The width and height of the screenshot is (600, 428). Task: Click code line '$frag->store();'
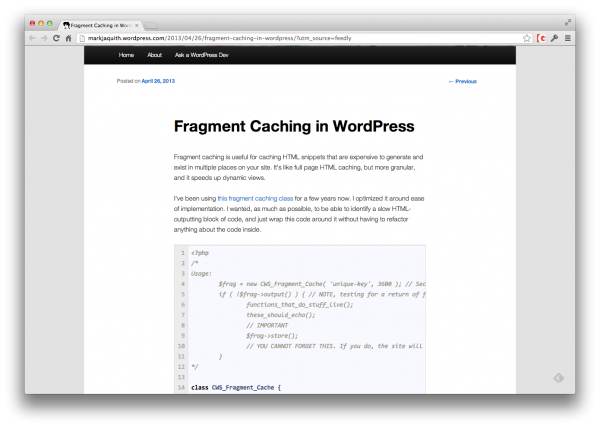(272, 336)
